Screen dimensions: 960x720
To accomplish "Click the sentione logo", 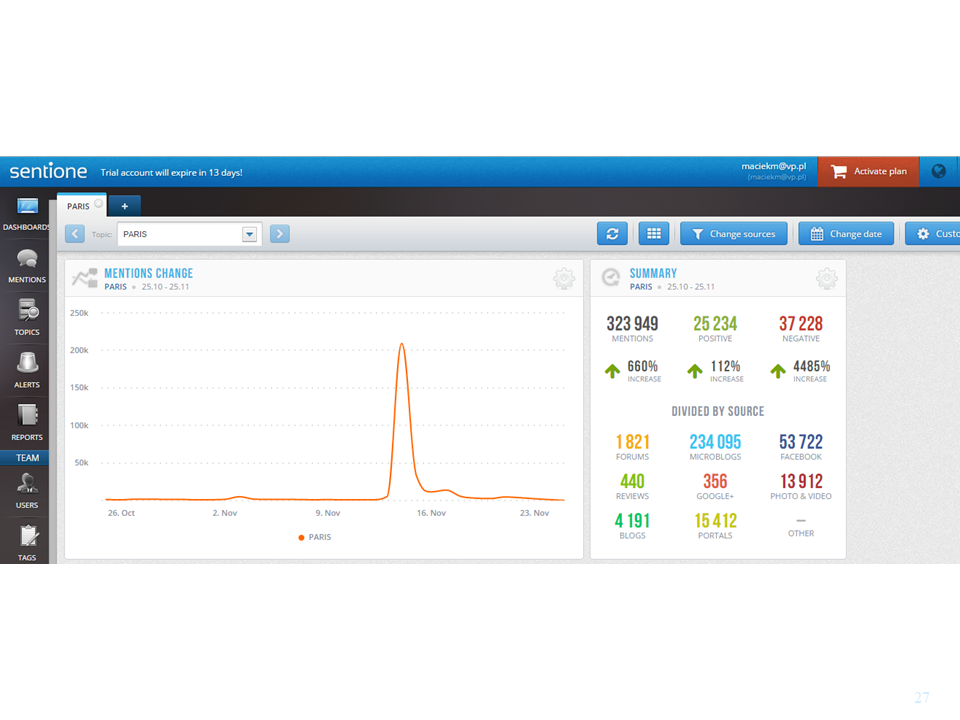I will pos(48,171).
